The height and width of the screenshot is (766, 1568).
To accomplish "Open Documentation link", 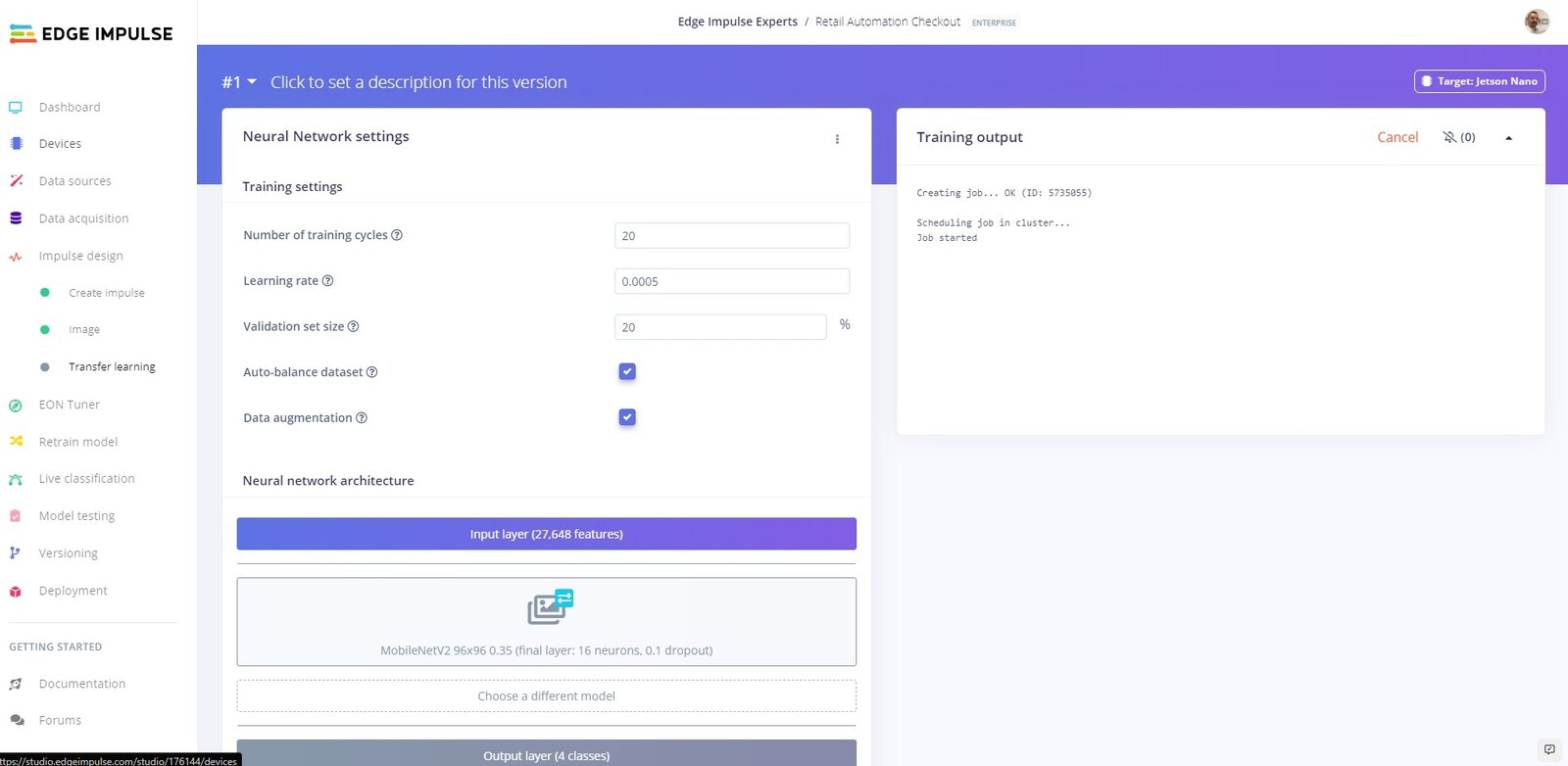I will (x=81, y=684).
